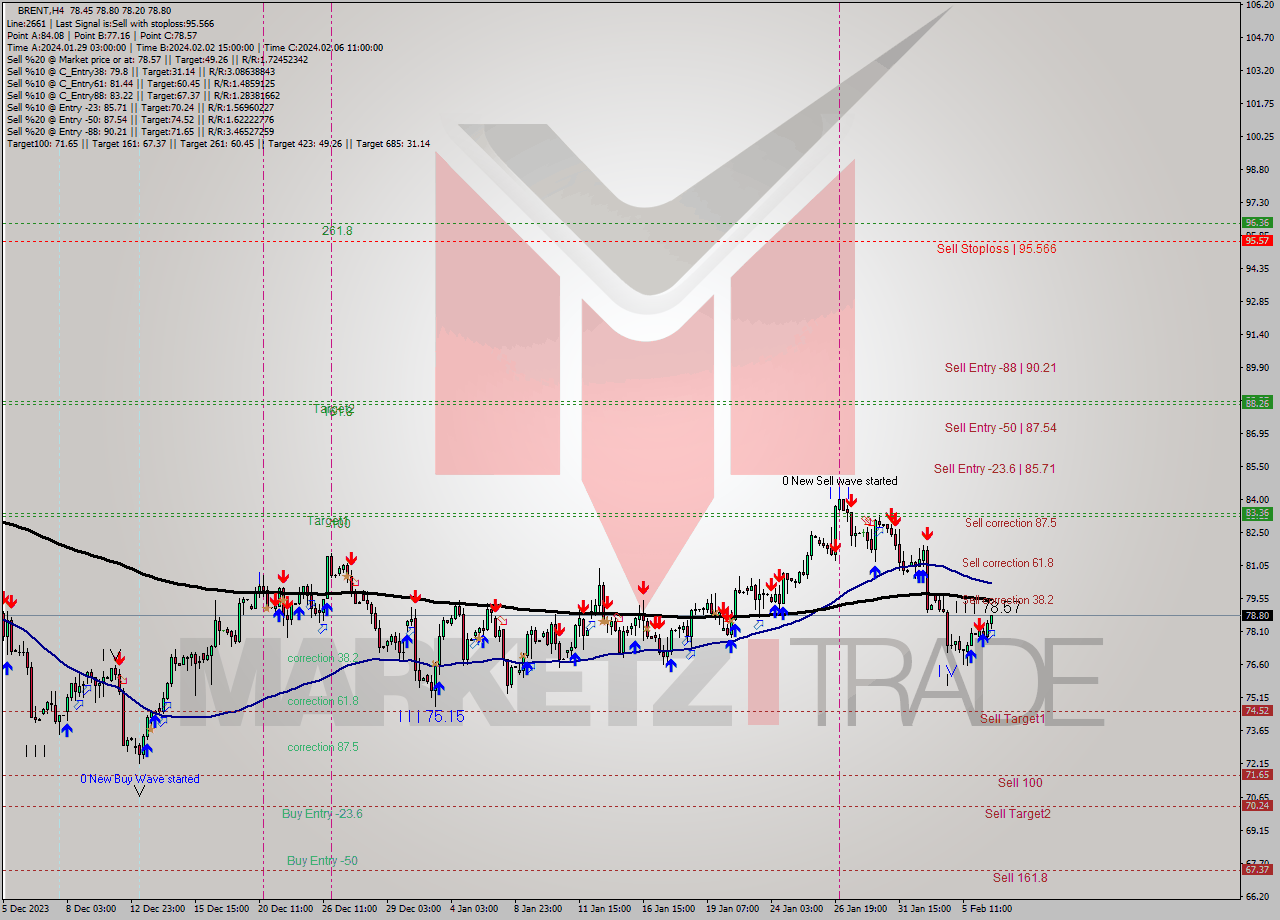The image size is (1280, 920).
Task: Click the Buy Entry -50 label
Action: tap(322, 860)
